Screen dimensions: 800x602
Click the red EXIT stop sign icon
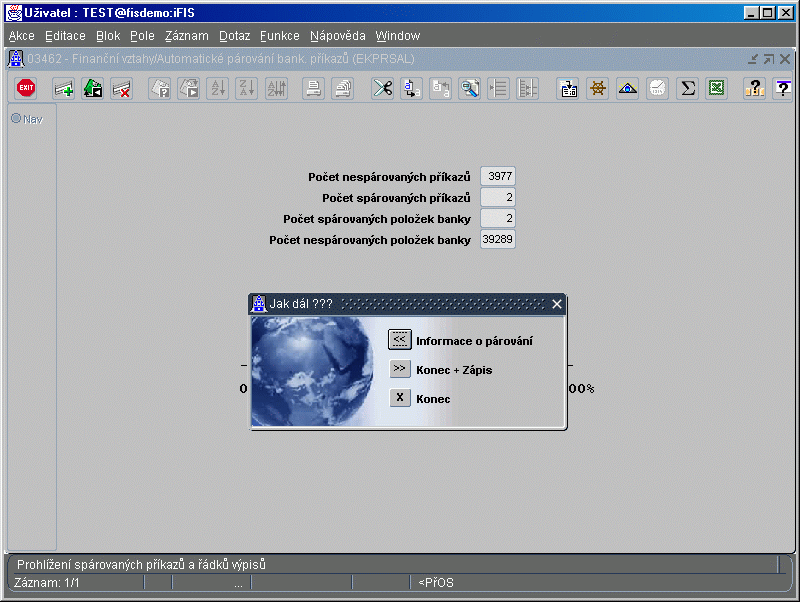(26, 88)
